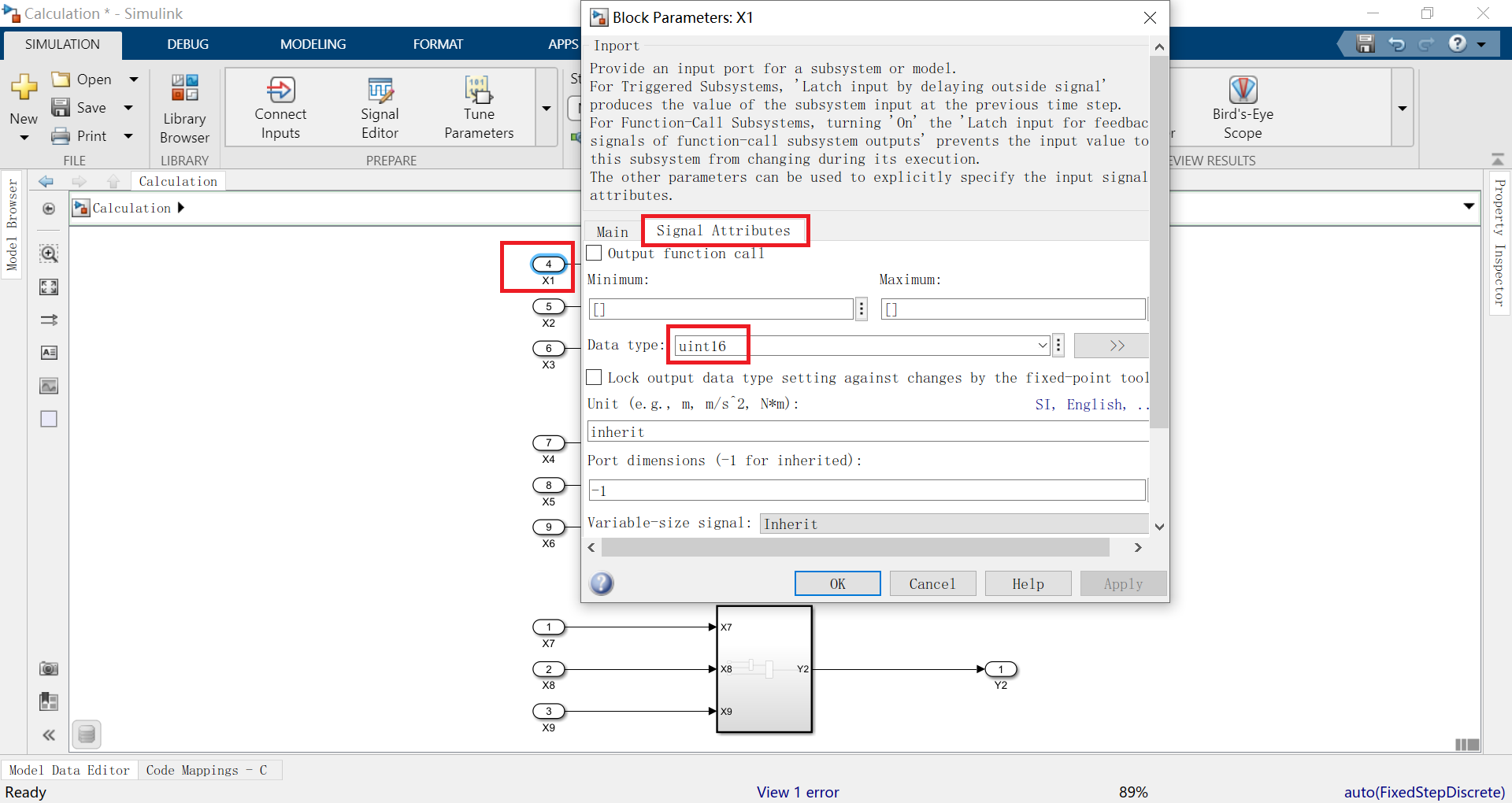Click the vertical scrollbar in the dialog
Viewport: 1512px width, 803px height.
(x=1159, y=241)
